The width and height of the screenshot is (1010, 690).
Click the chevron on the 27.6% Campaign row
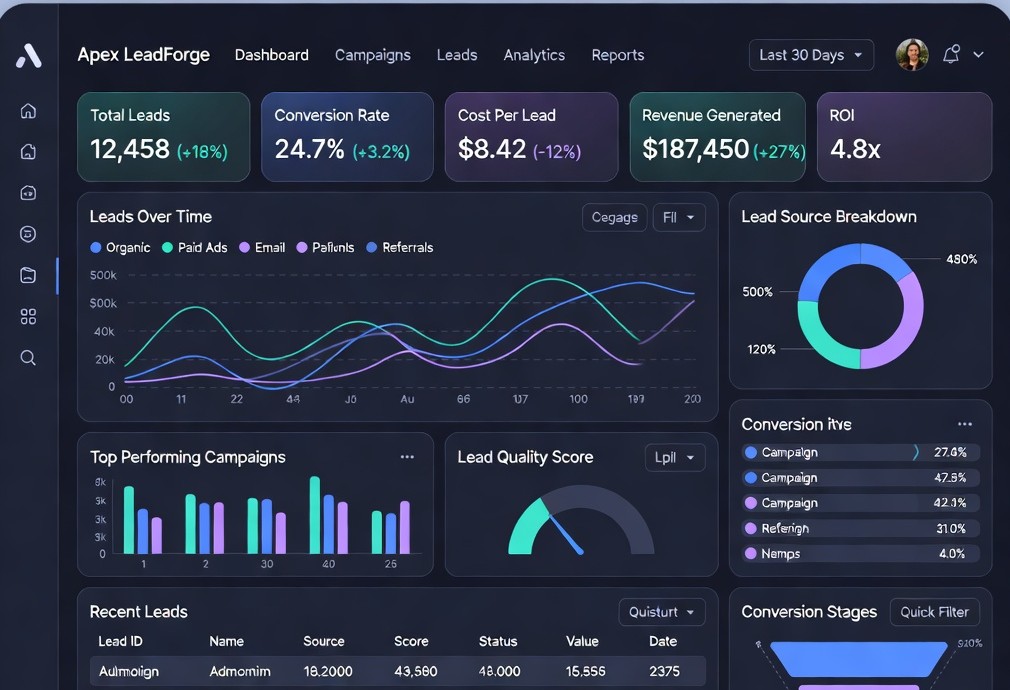pos(916,452)
